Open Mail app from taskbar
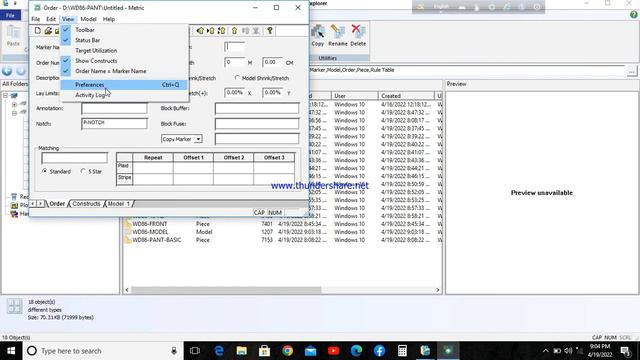 pos(310,351)
